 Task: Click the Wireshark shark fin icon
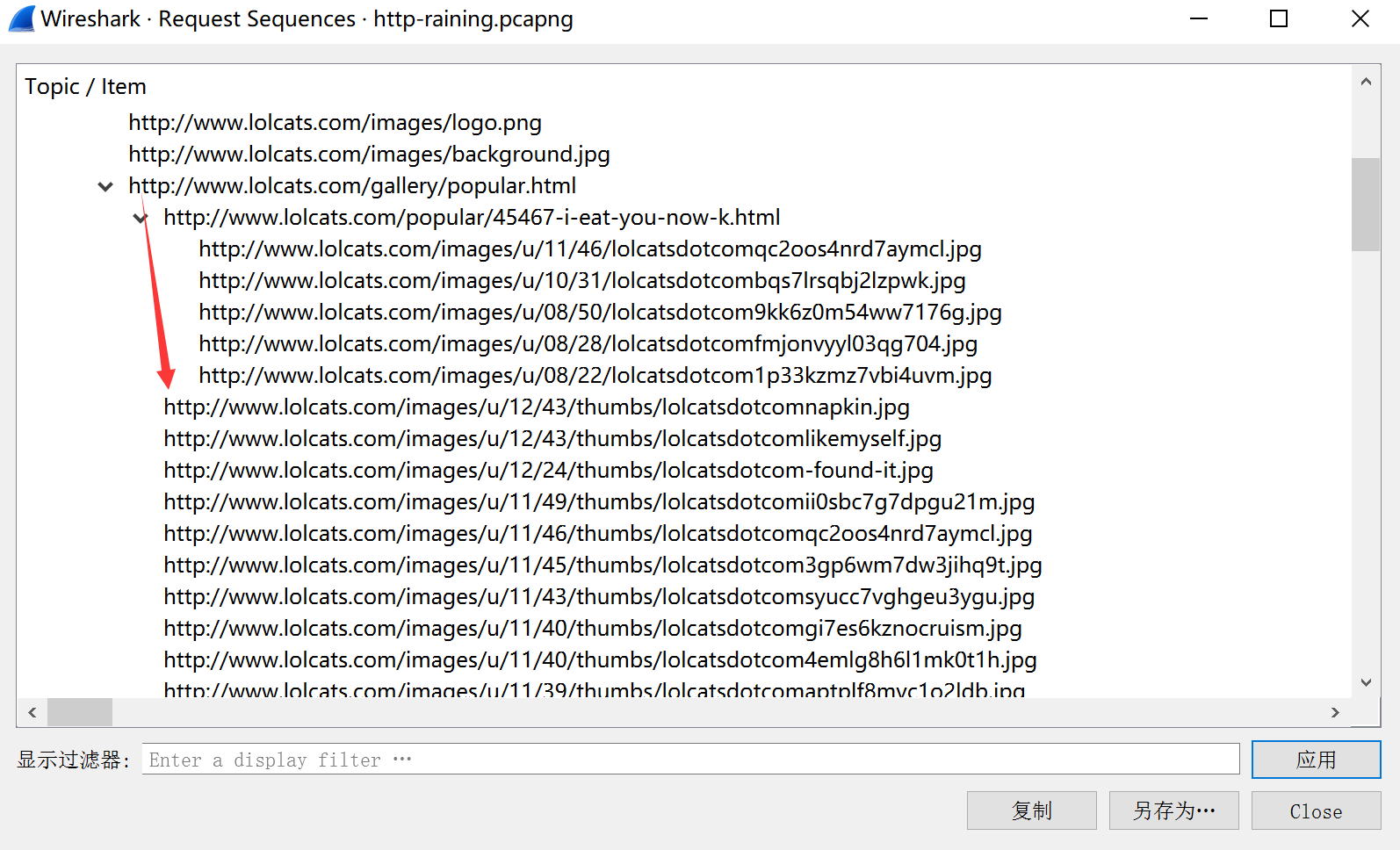pyautogui.click(x=22, y=18)
